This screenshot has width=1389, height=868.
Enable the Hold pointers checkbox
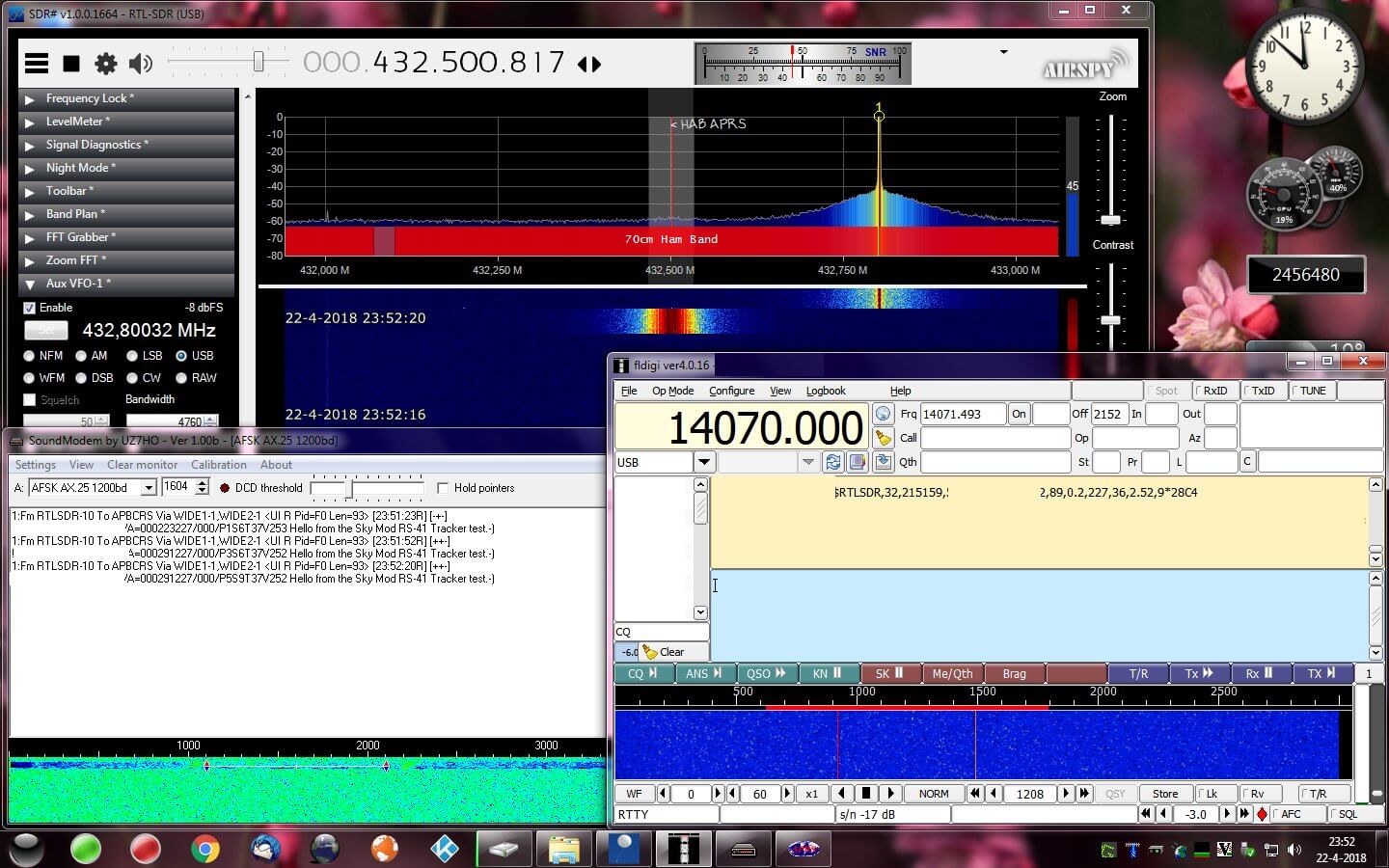pos(443,488)
